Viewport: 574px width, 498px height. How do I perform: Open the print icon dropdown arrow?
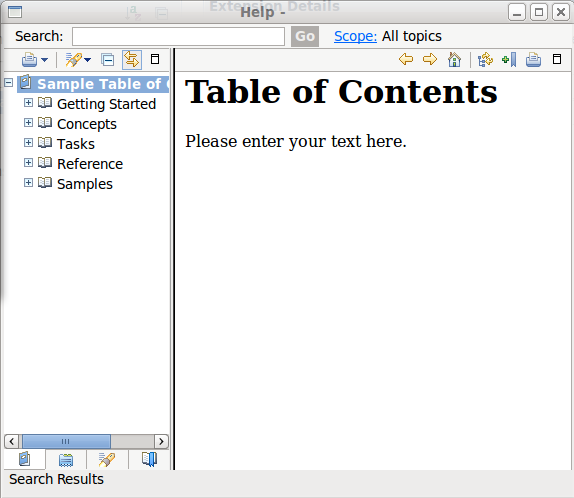pos(44,60)
